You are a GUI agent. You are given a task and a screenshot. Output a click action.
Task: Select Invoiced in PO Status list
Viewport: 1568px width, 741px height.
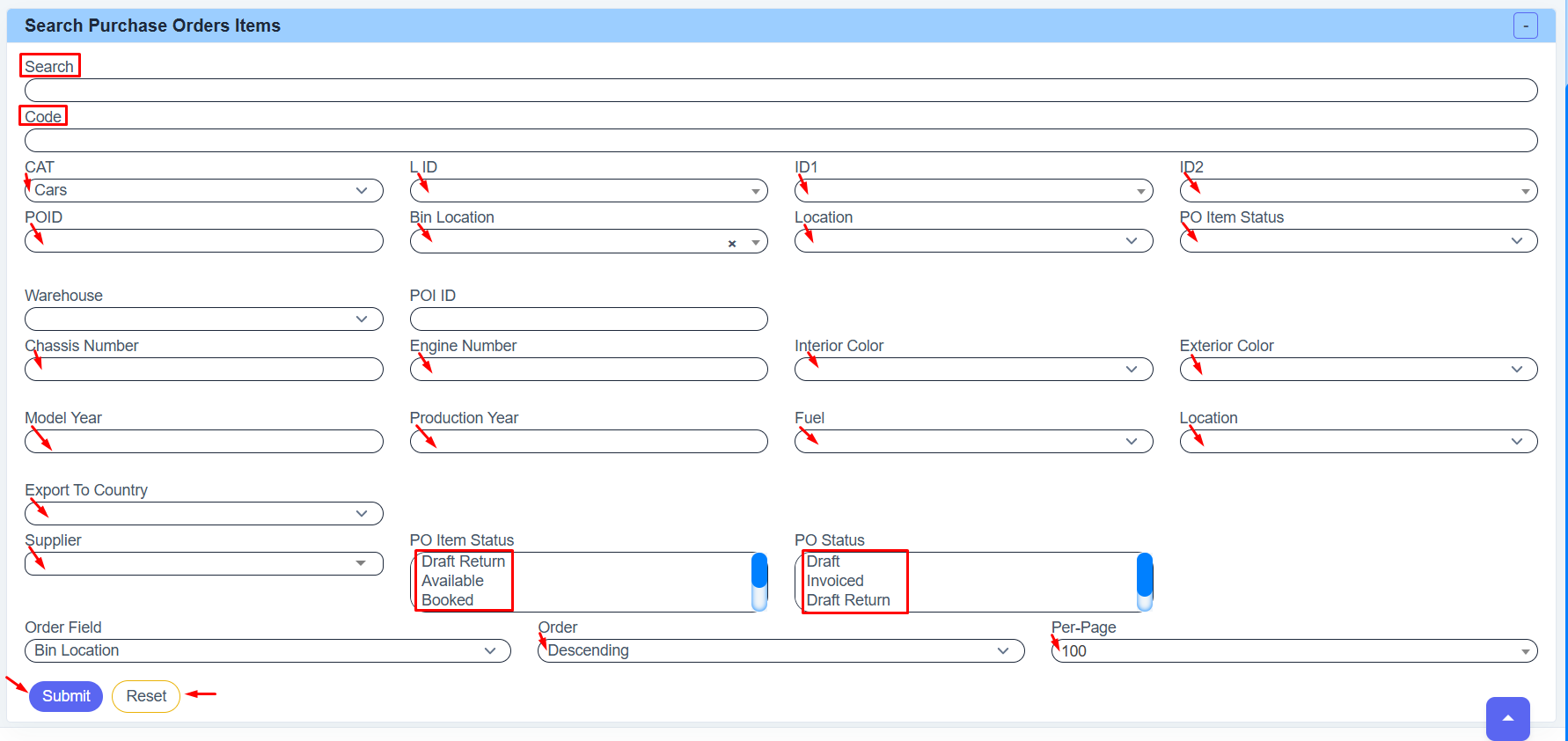coord(835,581)
